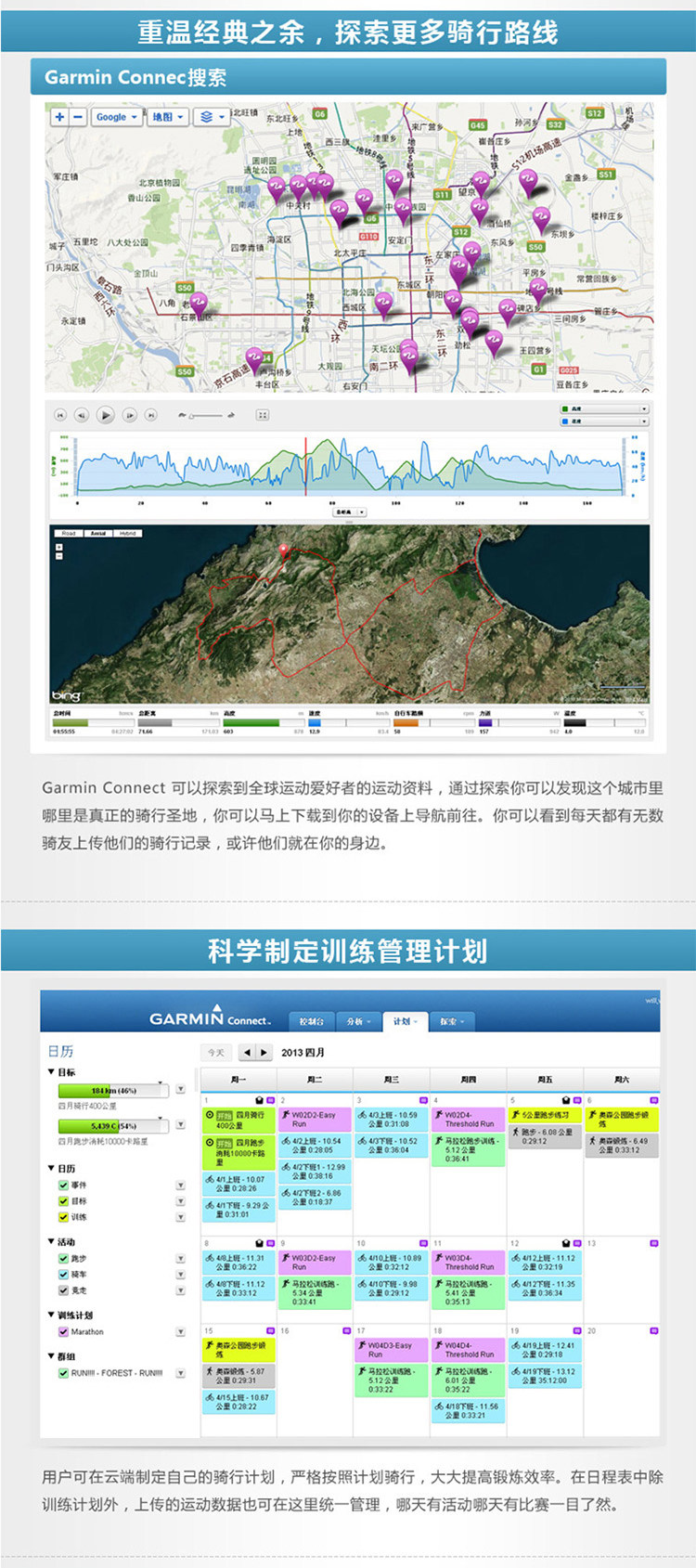Skip to end of activity playback
The width and height of the screenshot is (696, 1568).
pyautogui.click(x=150, y=415)
